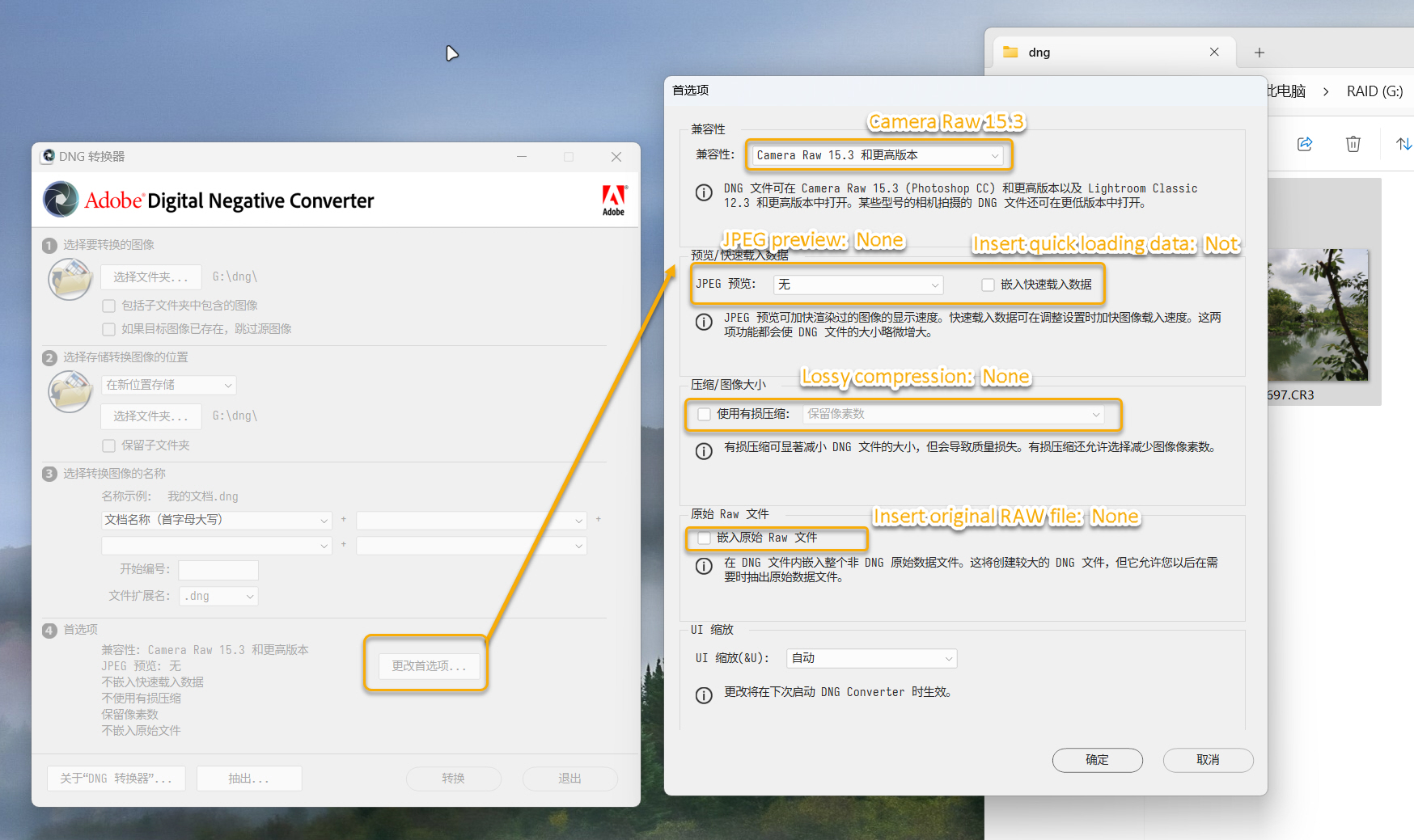Open the JPEG 预览 dropdown set to 无

858,285
